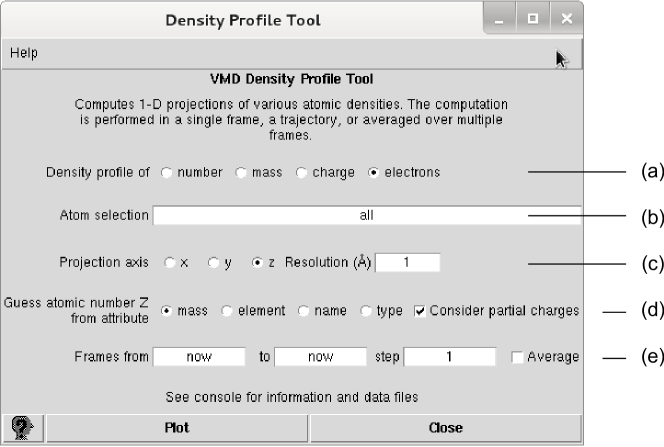Set projection axis to x
Screen dimensions: 664x447
(169, 263)
